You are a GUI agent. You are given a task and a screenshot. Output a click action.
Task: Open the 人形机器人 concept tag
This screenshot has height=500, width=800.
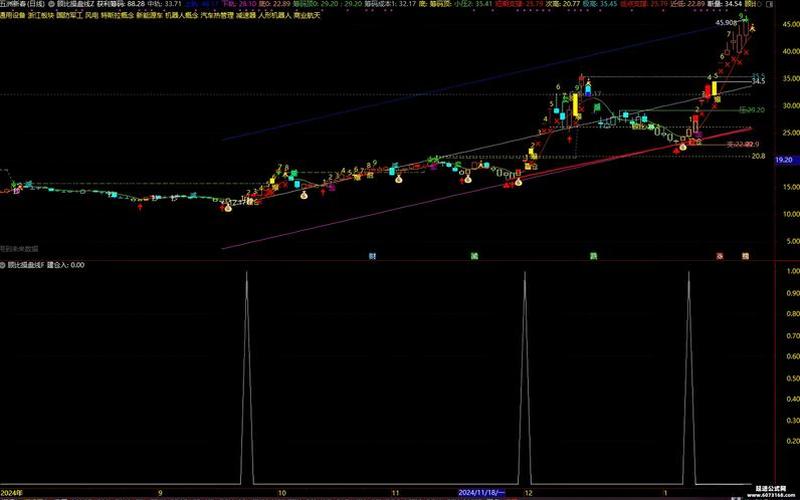(x=274, y=15)
